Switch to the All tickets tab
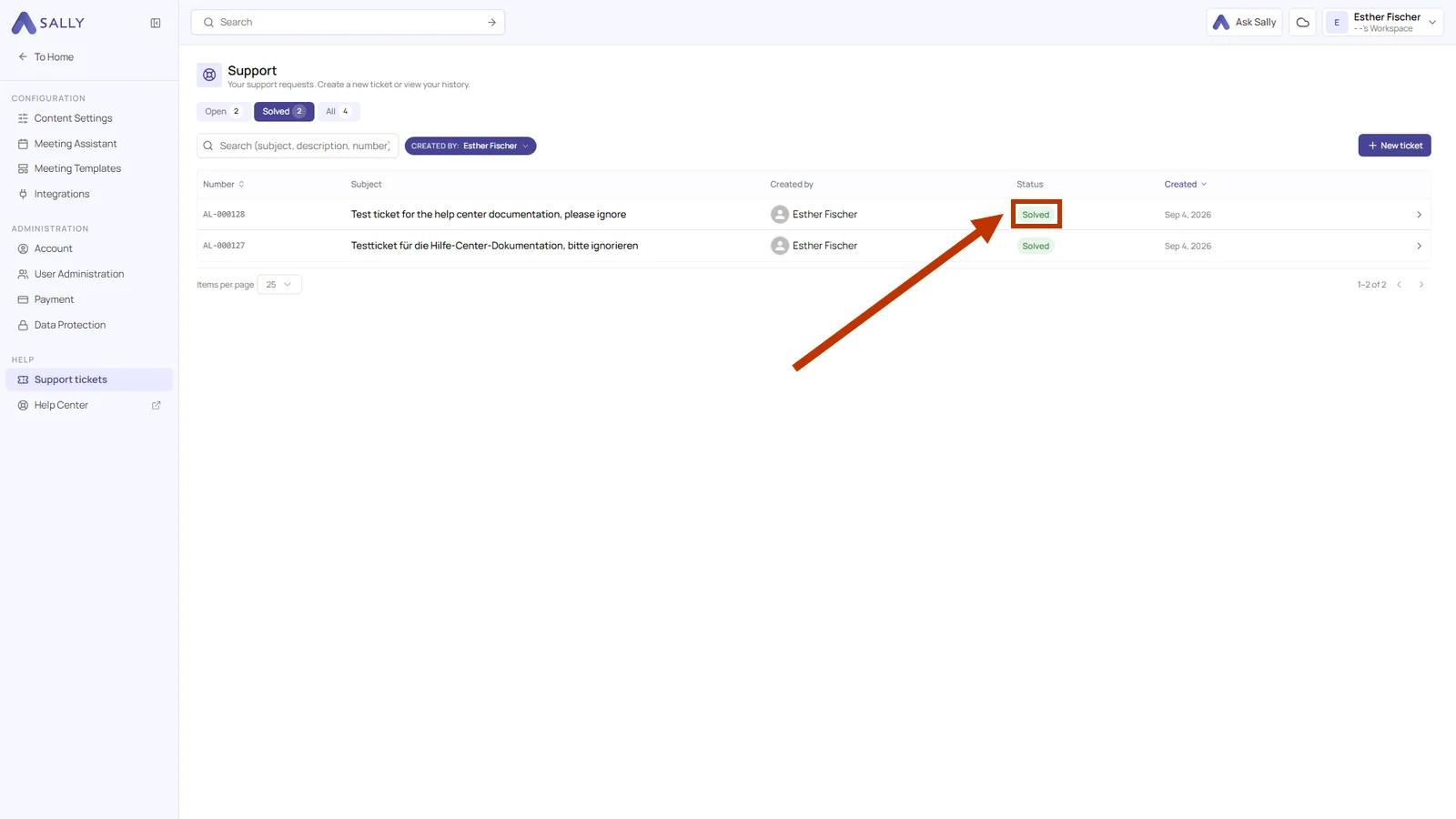 click(337, 111)
